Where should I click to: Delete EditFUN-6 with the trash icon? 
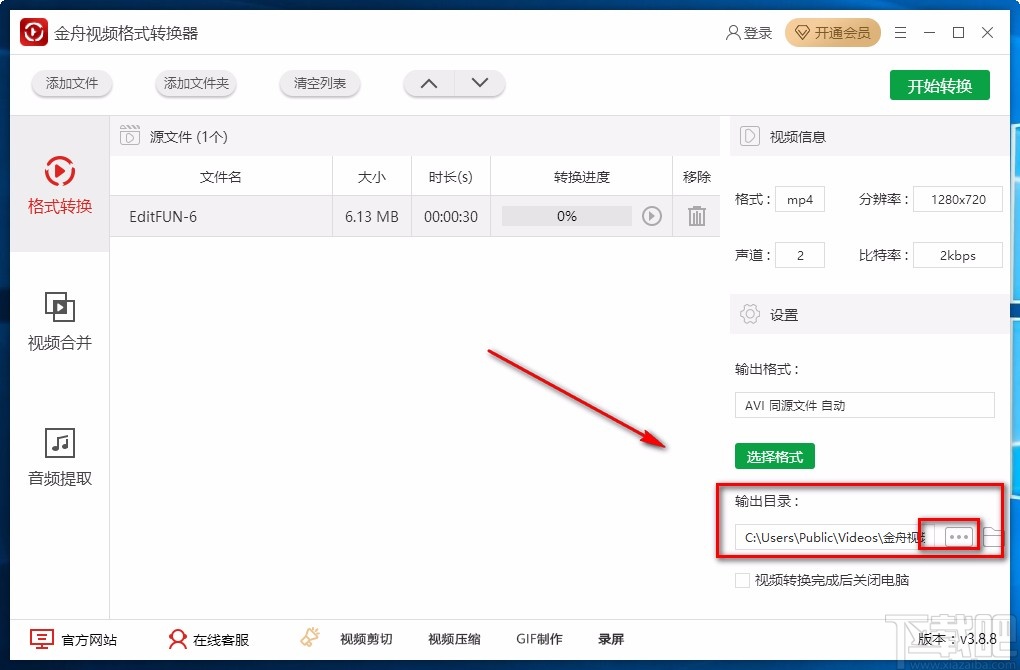696,216
